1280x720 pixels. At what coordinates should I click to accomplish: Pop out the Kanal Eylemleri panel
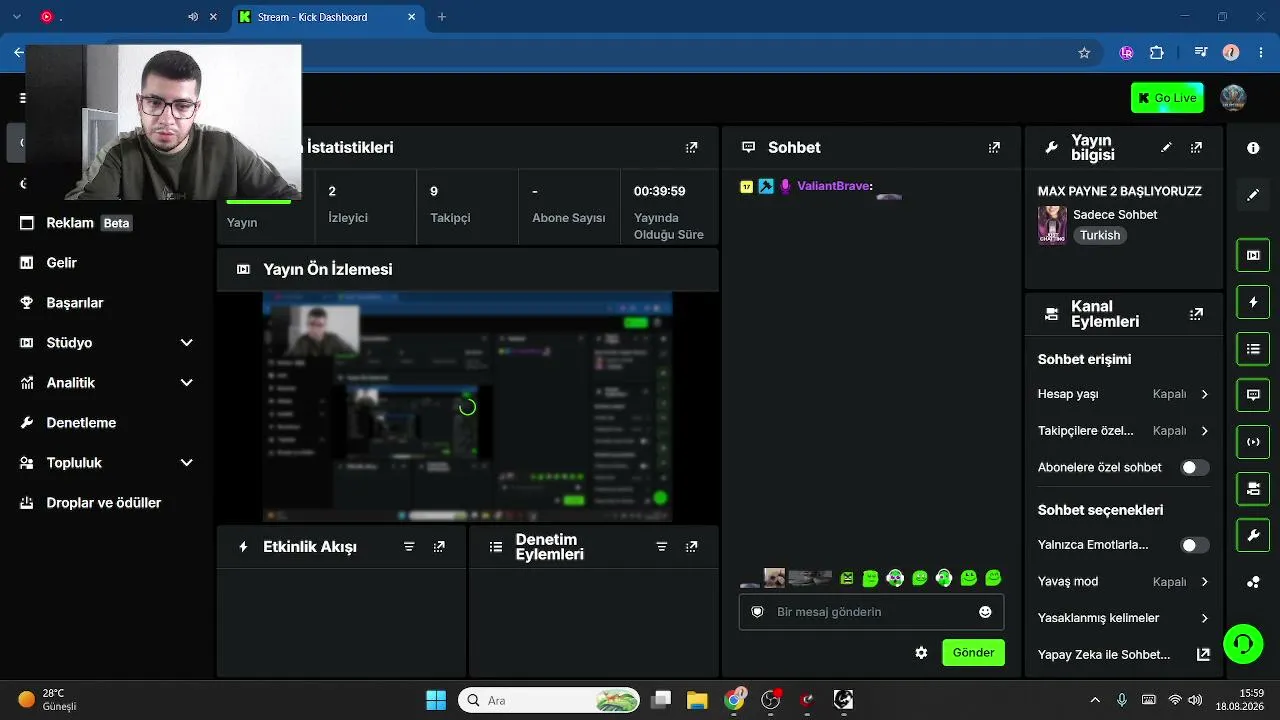(x=1196, y=314)
